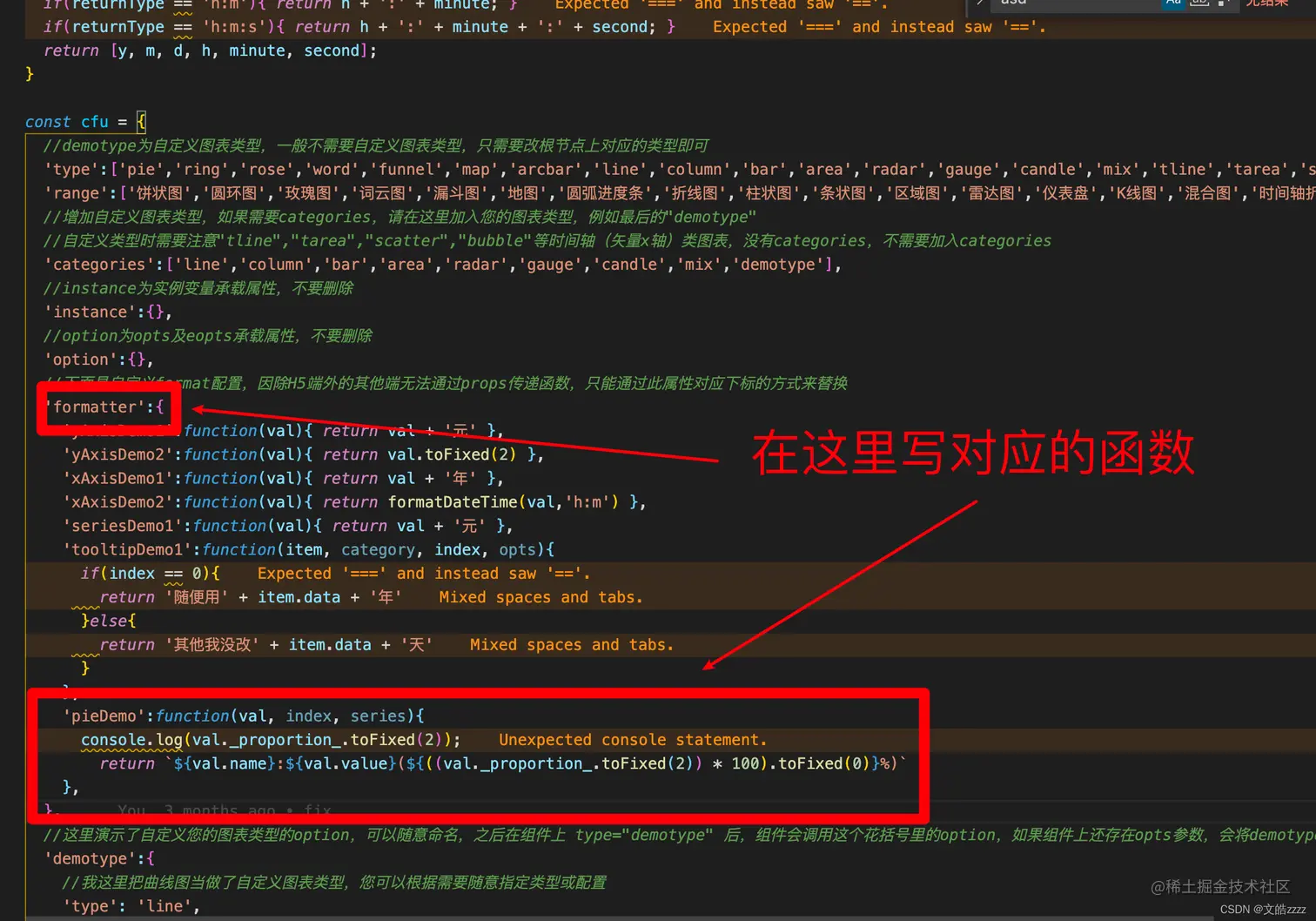Click the returnType 'h:m:s' condition line
Viewport: 1316px width, 921px height.
[x=359, y=26]
